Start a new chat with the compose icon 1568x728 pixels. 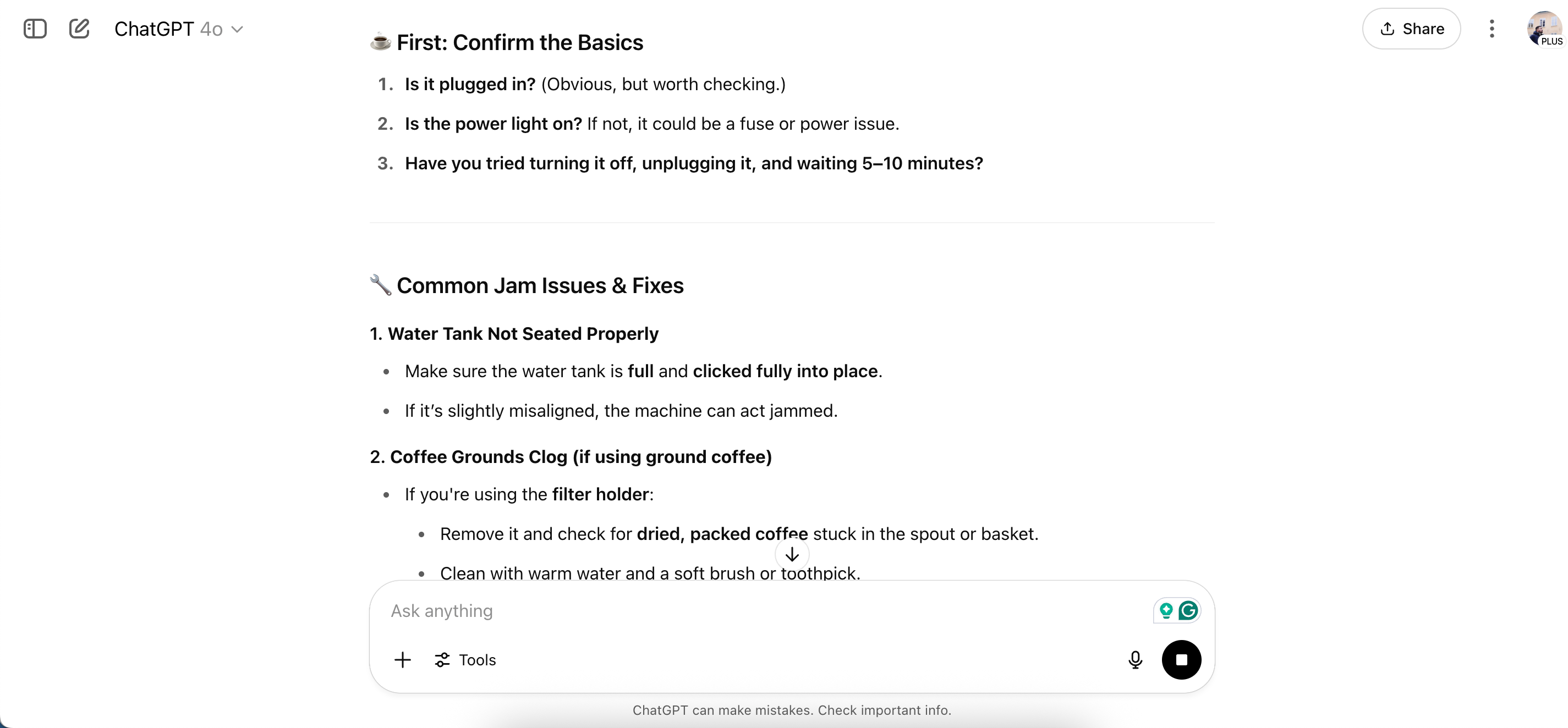[79, 29]
